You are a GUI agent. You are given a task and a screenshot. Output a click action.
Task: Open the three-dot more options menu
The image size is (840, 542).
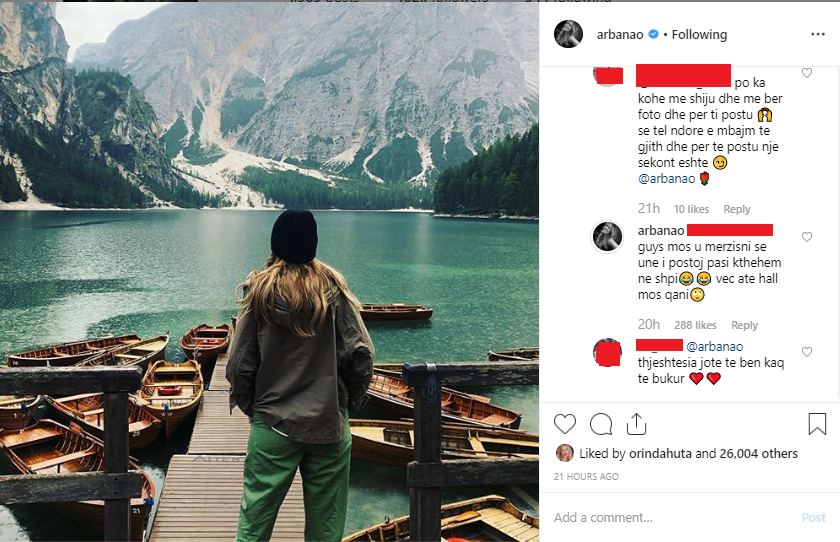tap(818, 34)
